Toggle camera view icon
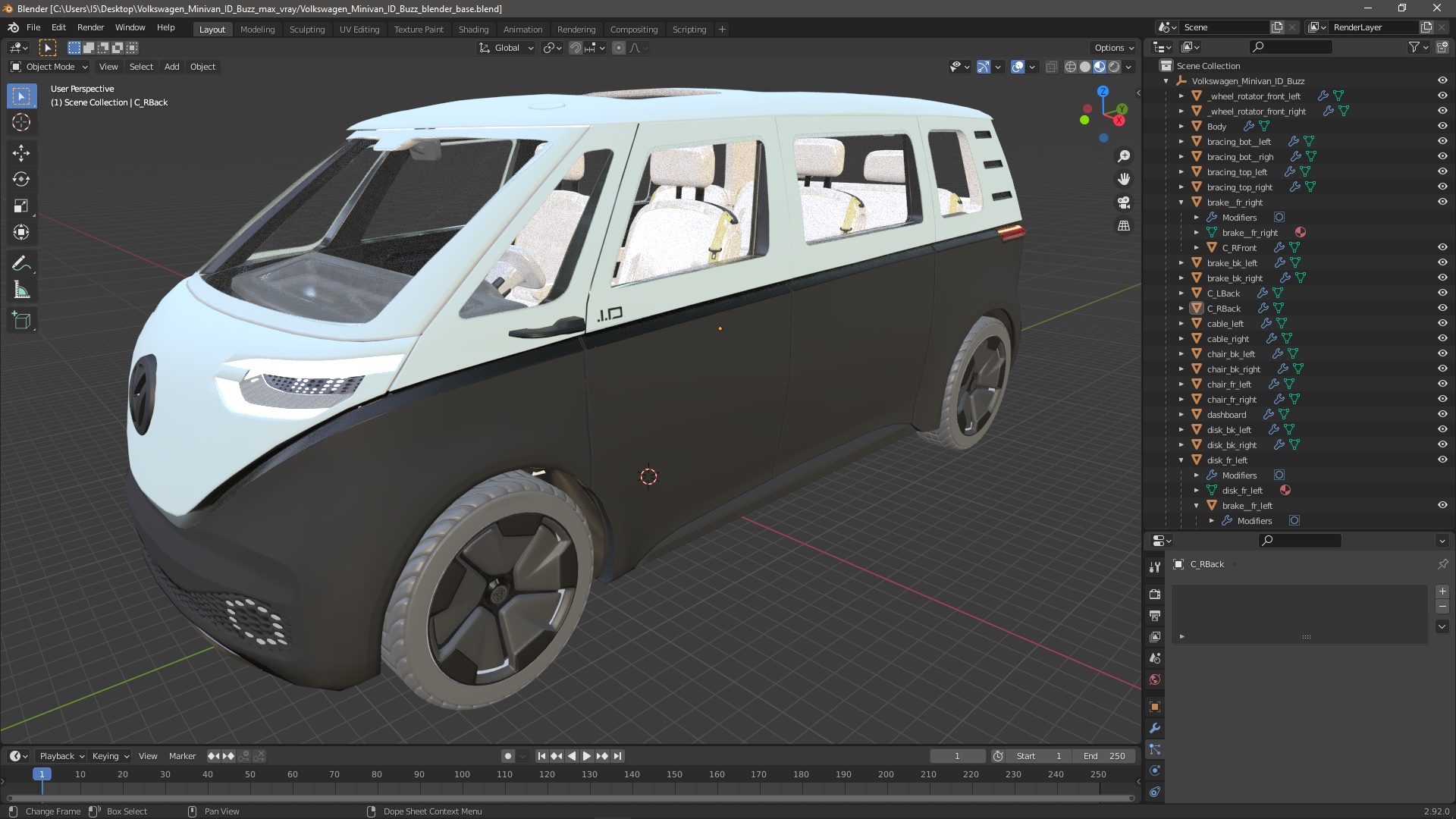Viewport: 1456px width, 819px height. pyautogui.click(x=1124, y=202)
